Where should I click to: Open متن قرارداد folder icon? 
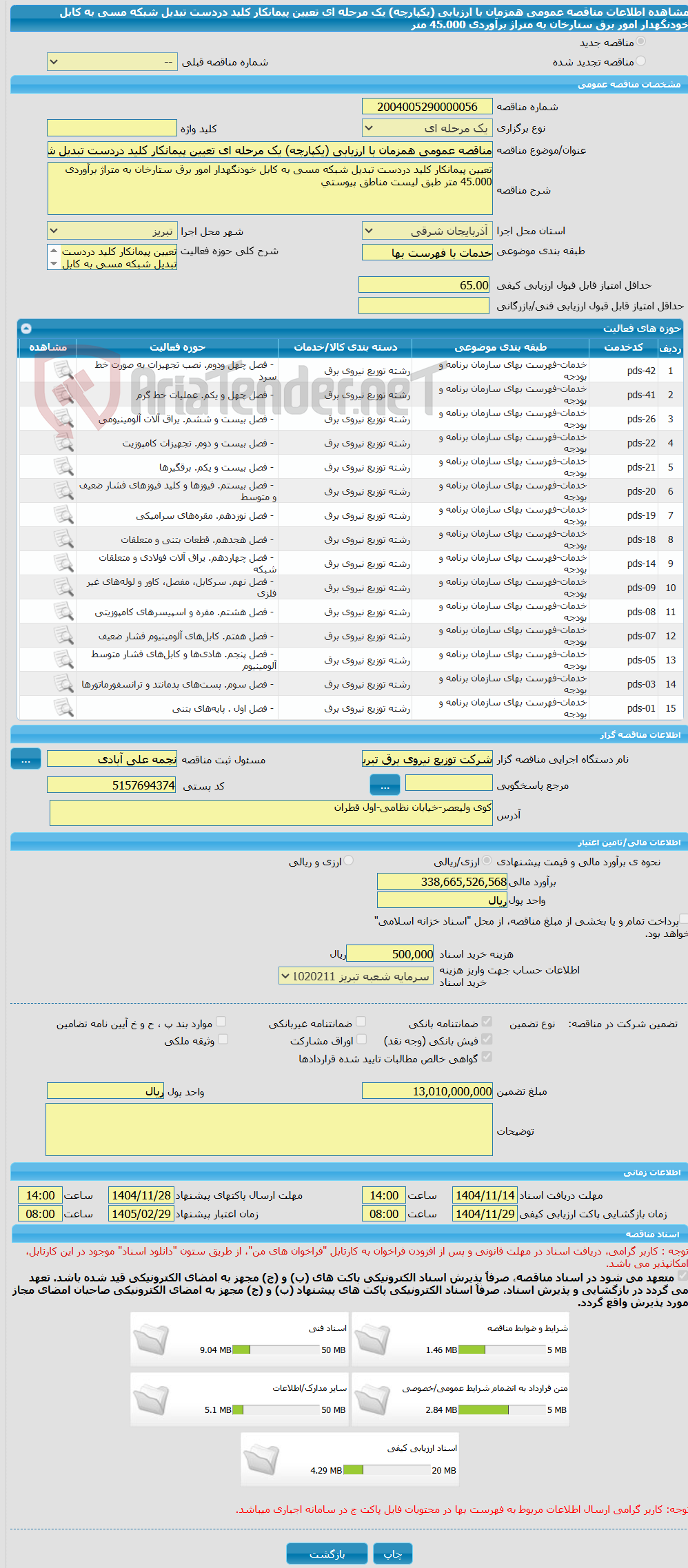pyautogui.click(x=372, y=1399)
